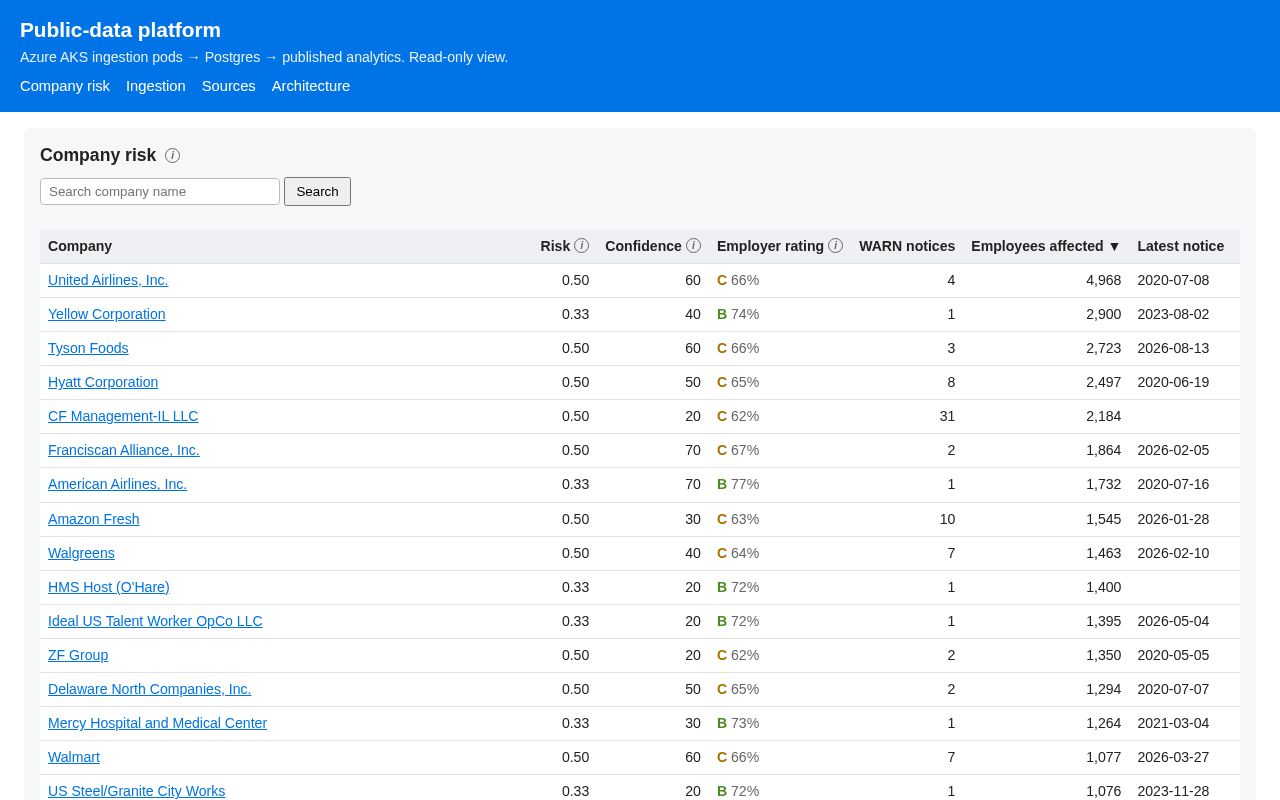This screenshot has width=1280, height=800.
Task: Open Hyatt Corporation company page
Action: click(x=103, y=382)
